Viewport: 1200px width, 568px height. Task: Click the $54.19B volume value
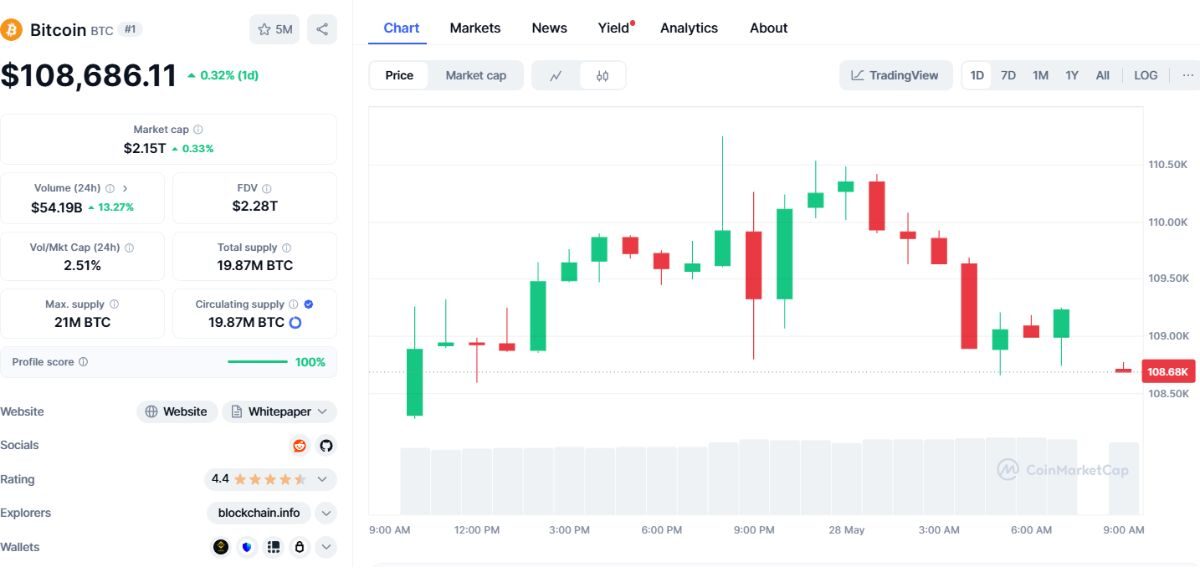[x=56, y=207]
